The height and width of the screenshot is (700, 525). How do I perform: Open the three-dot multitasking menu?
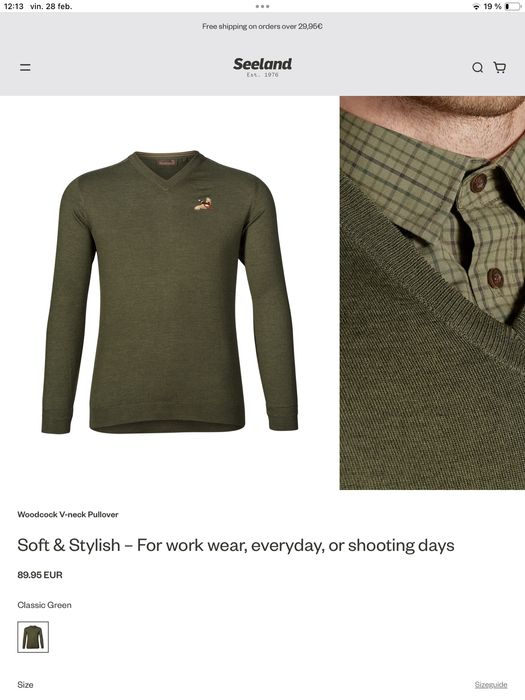[x=262, y=6]
